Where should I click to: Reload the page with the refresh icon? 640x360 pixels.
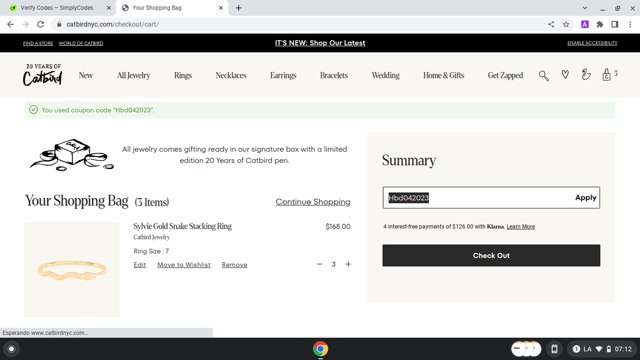[40, 24]
